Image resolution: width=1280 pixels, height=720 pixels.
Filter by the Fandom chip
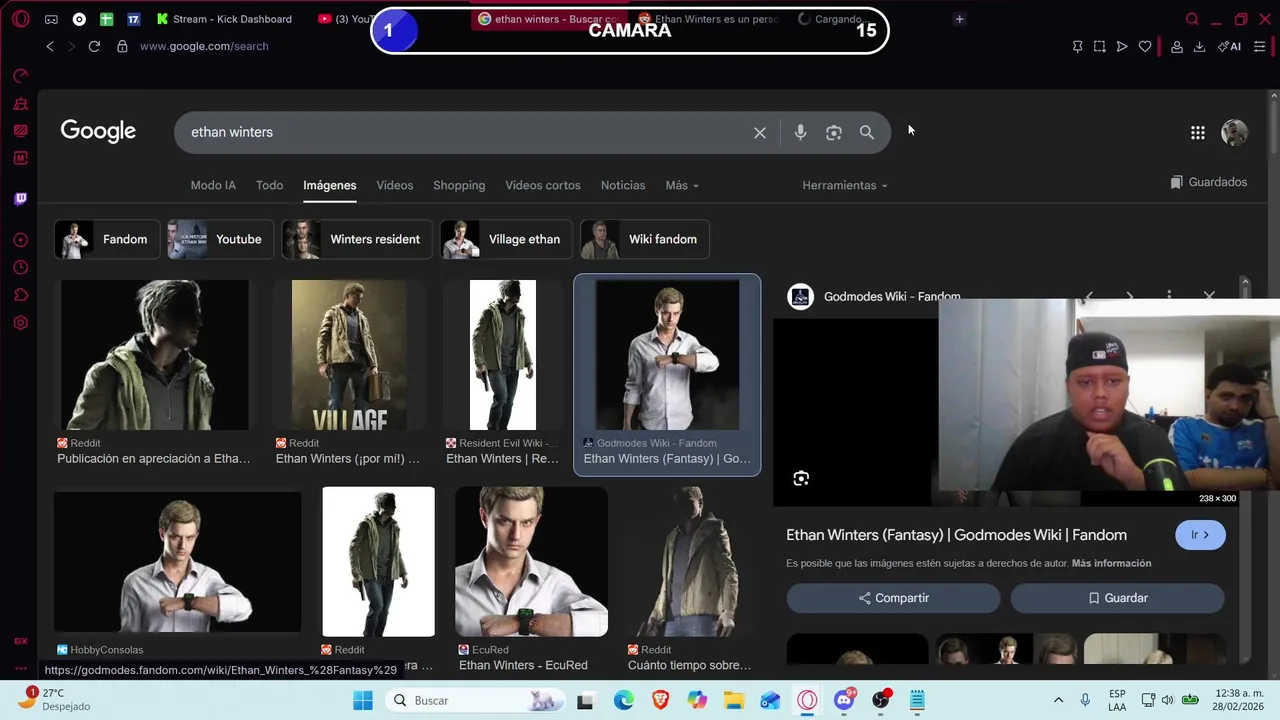(x=107, y=239)
